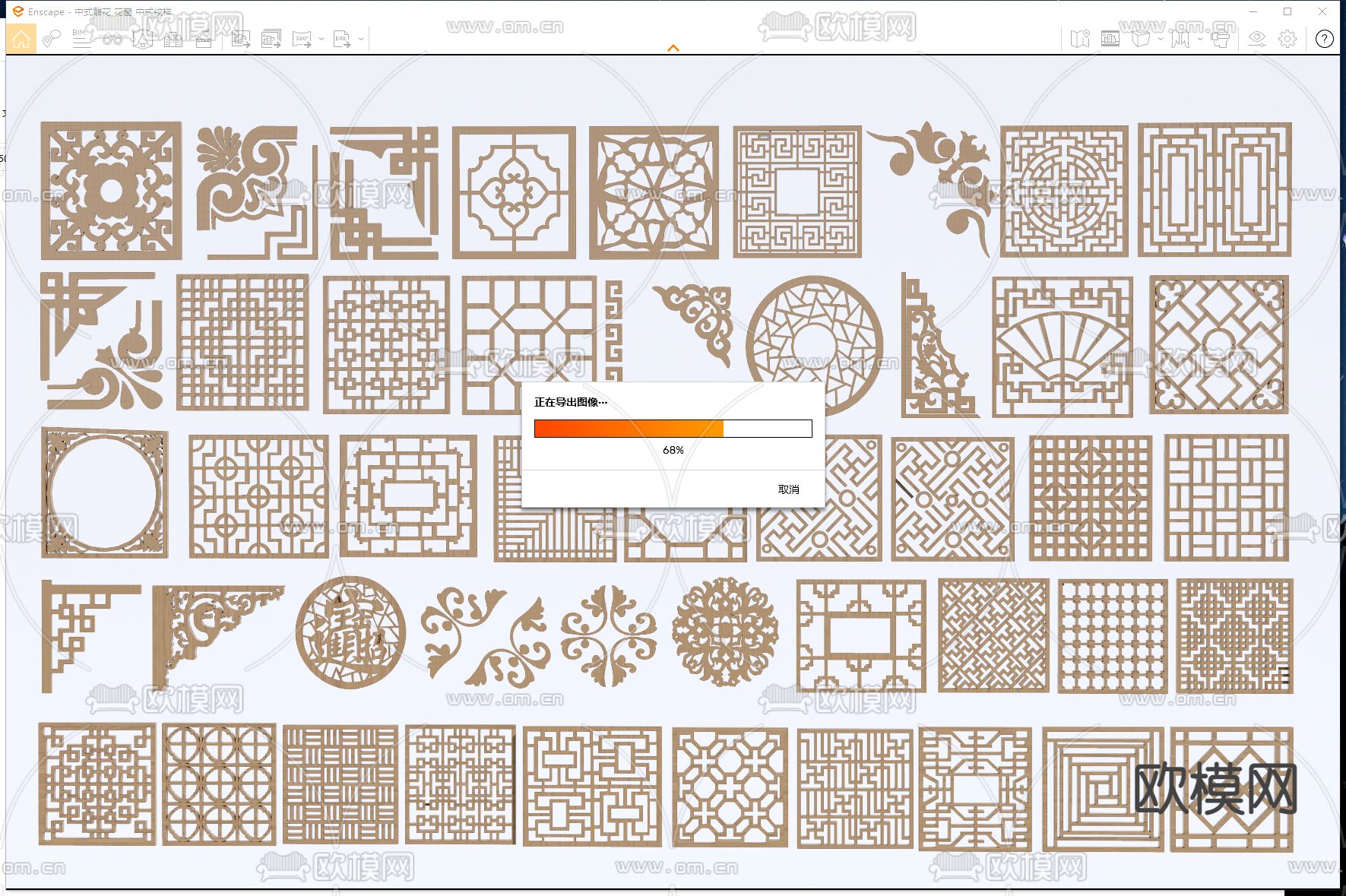The width and height of the screenshot is (1346, 896).
Task: Click 取消 to cancel the image export
Action: click(789, 489)
